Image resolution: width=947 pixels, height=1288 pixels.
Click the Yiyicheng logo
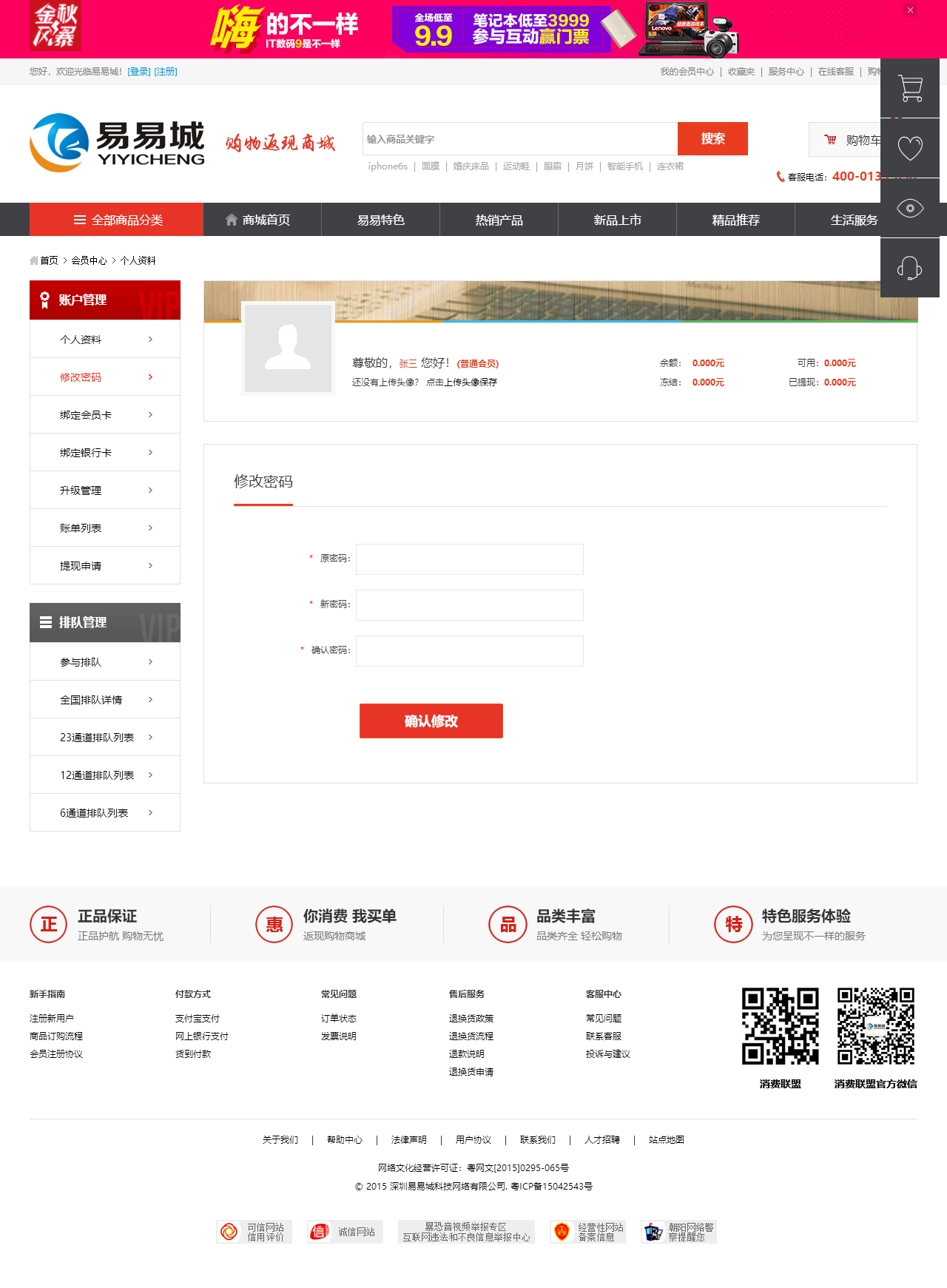pyautogui.click(x=118, y=143)
